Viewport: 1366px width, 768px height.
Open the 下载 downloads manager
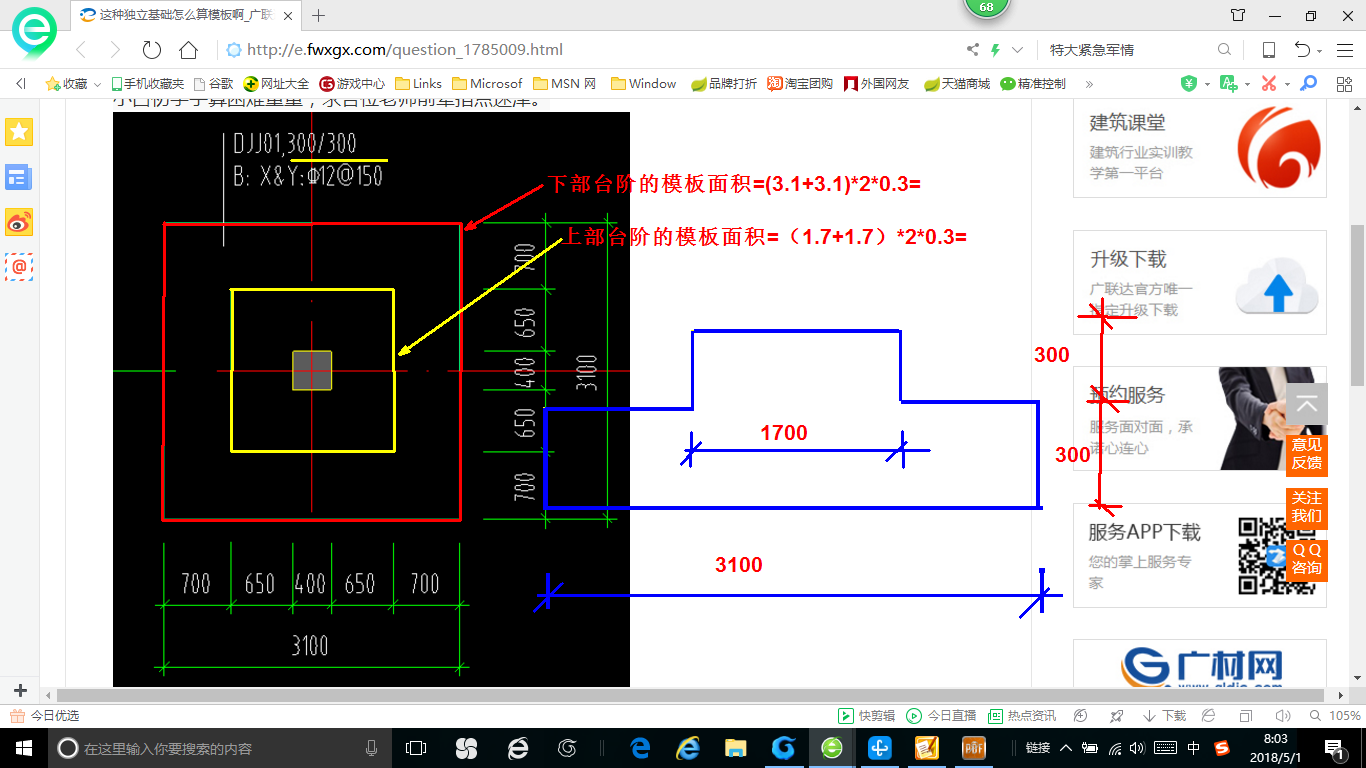(x=1164, y=716)
